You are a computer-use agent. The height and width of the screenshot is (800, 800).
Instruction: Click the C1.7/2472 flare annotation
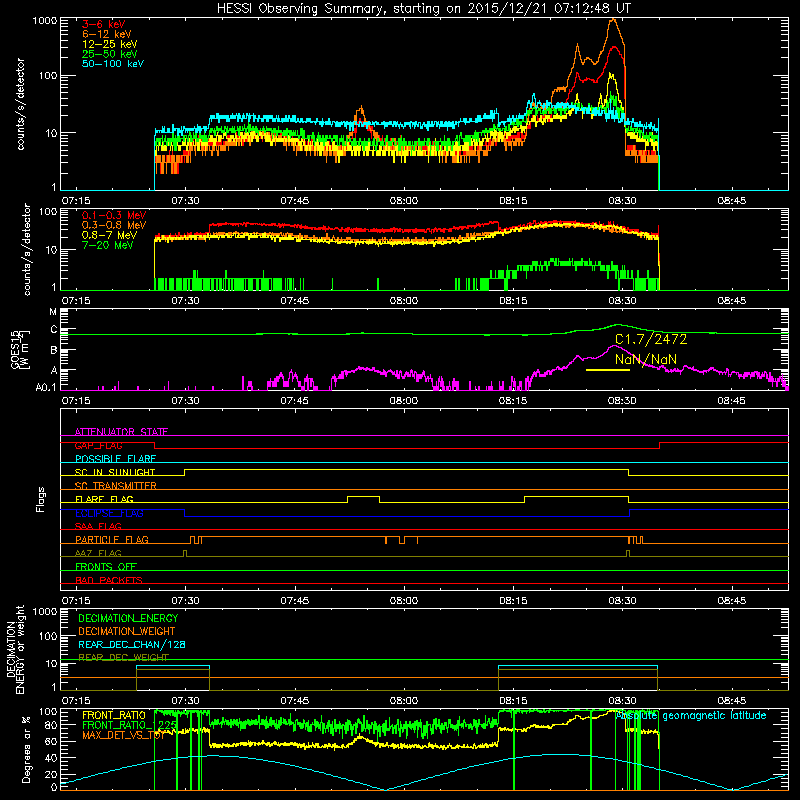pos(651,339)
